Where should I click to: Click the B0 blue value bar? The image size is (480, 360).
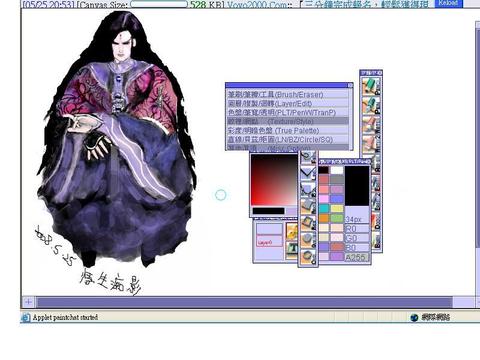(x=357, y=248)
